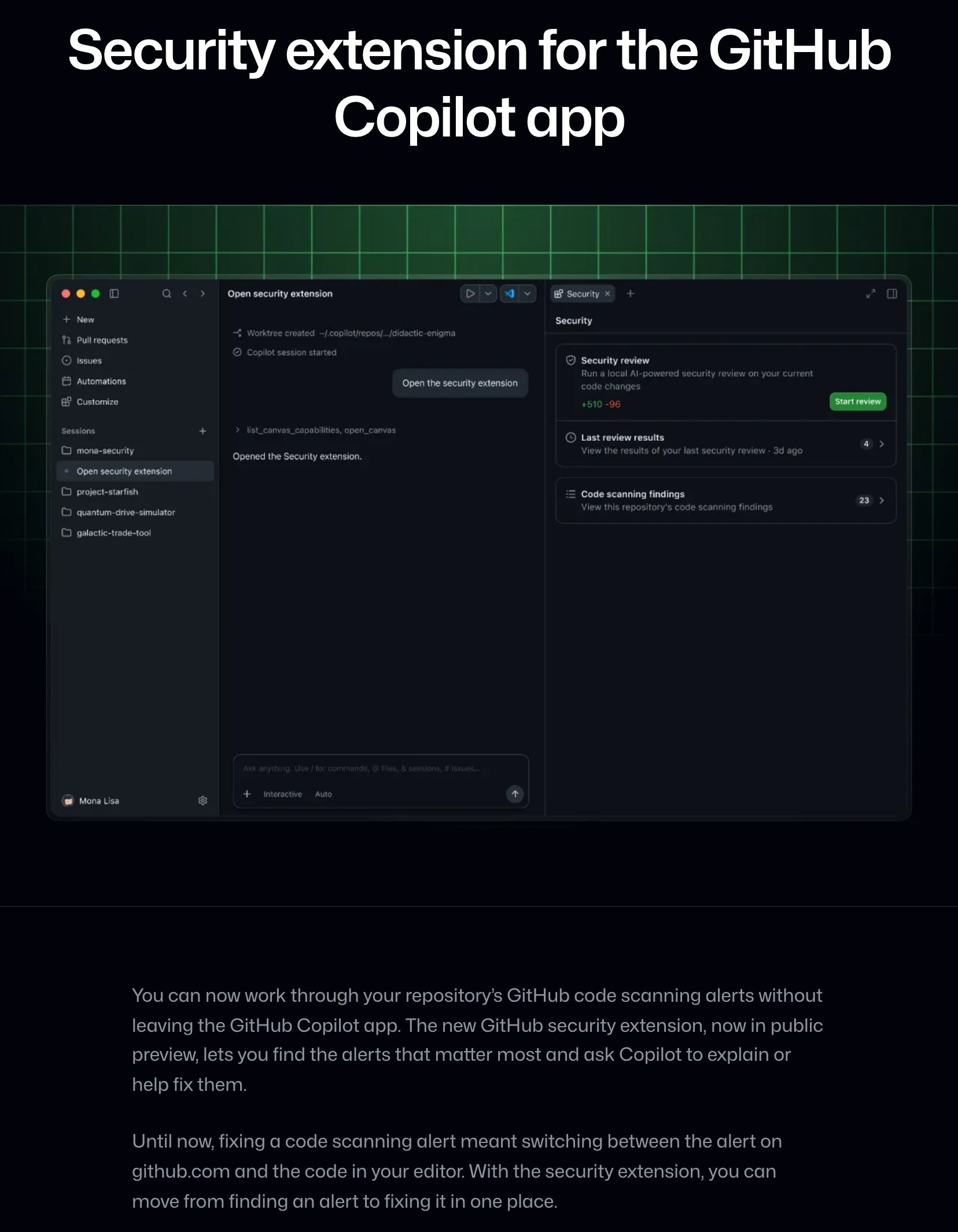Screen dimensions: 958x1232
Task: Open Last review results chevron
Action: pos(882,444)
